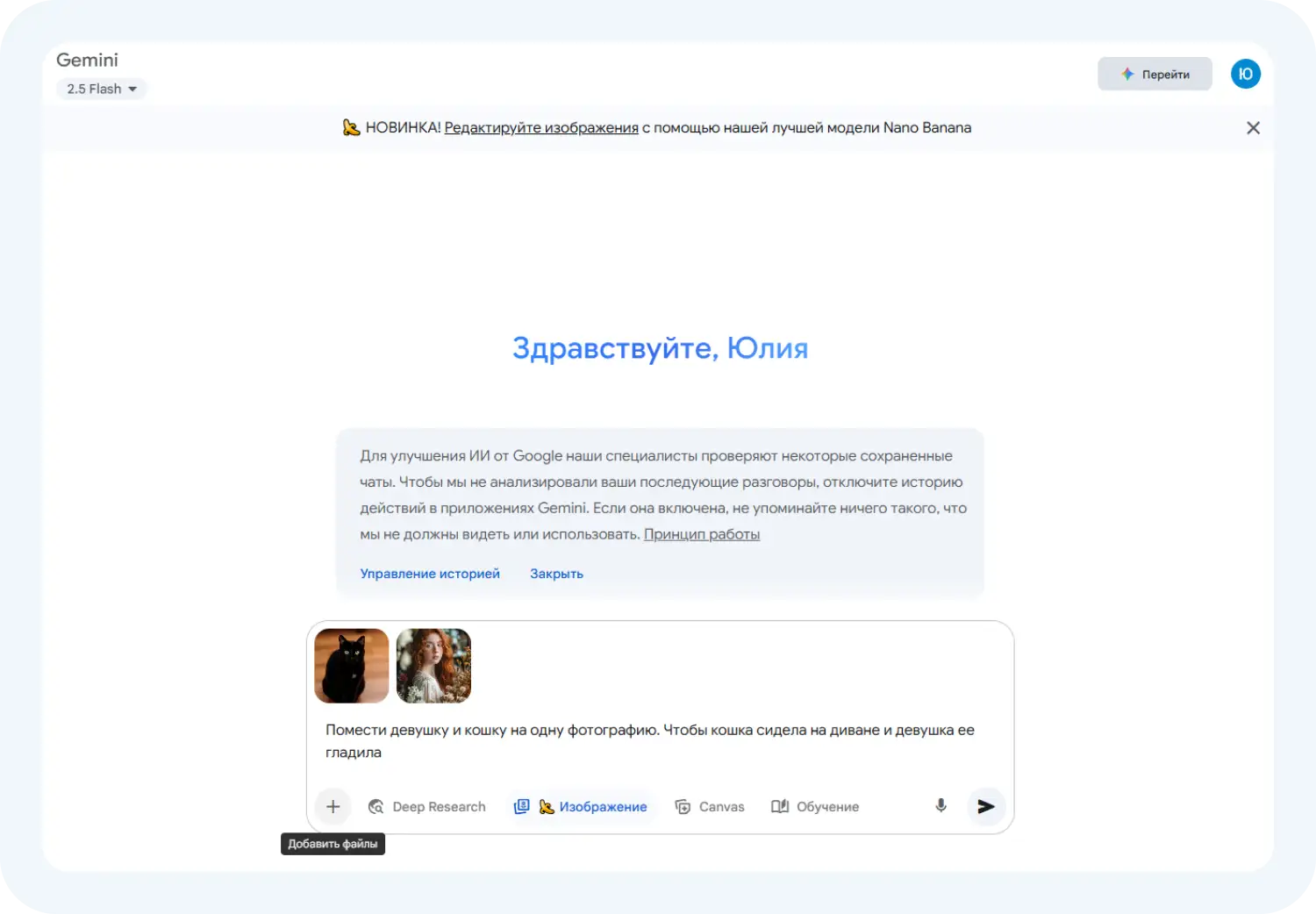Viewport: 1316px width, 914px height.
Task: Send the message with the arrow icon
Action: 985,806
